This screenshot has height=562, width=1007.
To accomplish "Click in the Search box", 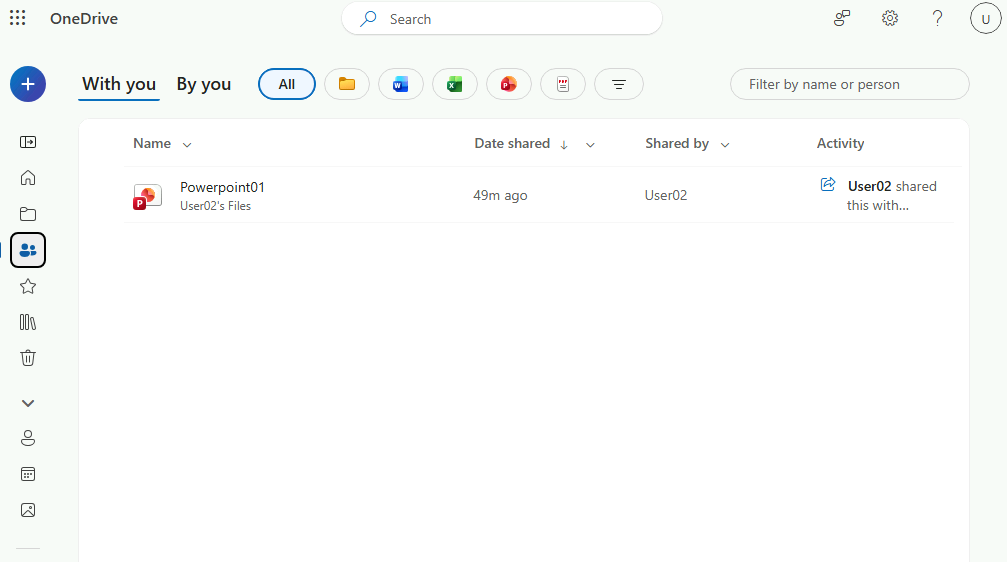I will tap(502, 19).
